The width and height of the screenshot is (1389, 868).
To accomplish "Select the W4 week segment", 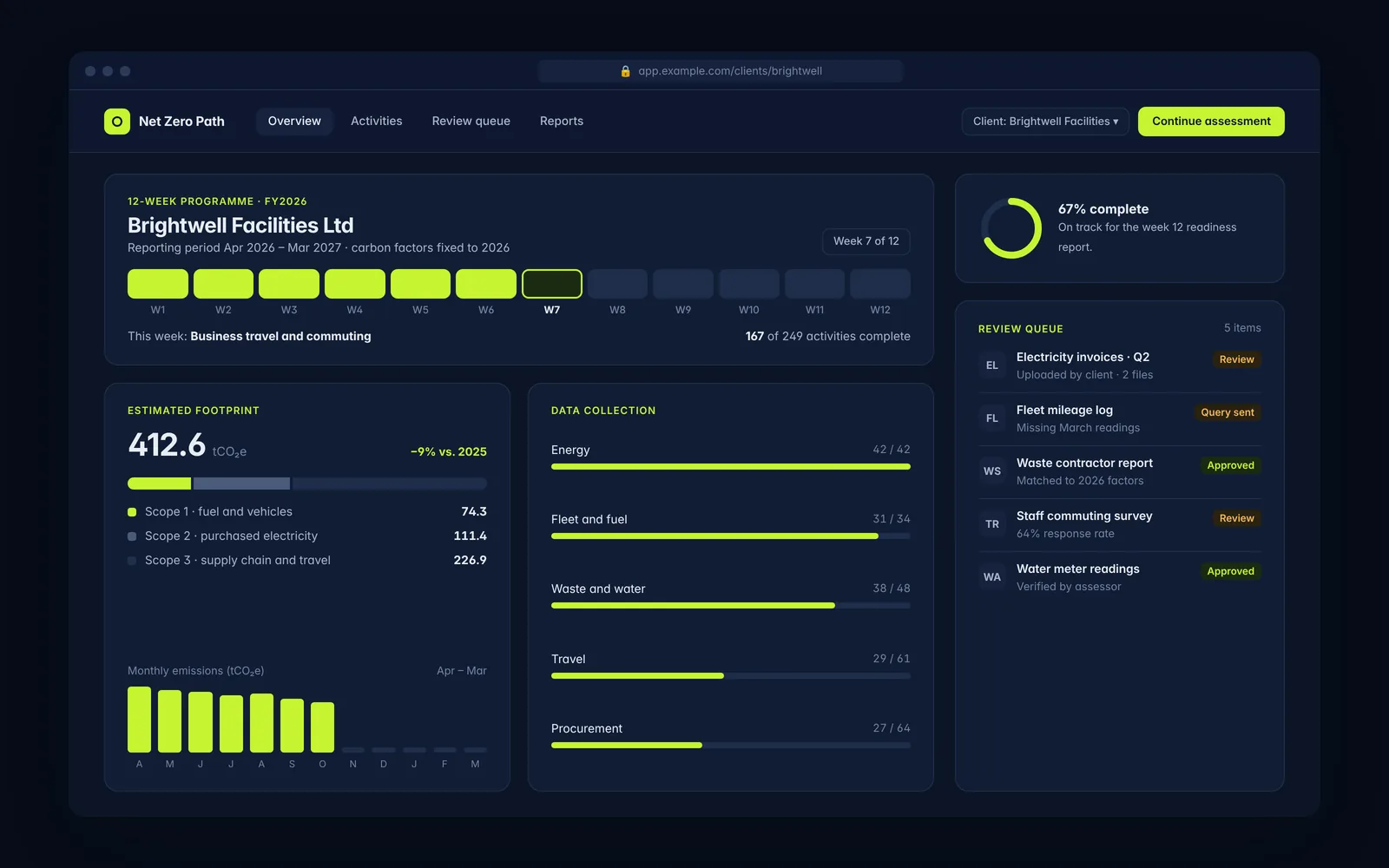I will click(355, 284).
